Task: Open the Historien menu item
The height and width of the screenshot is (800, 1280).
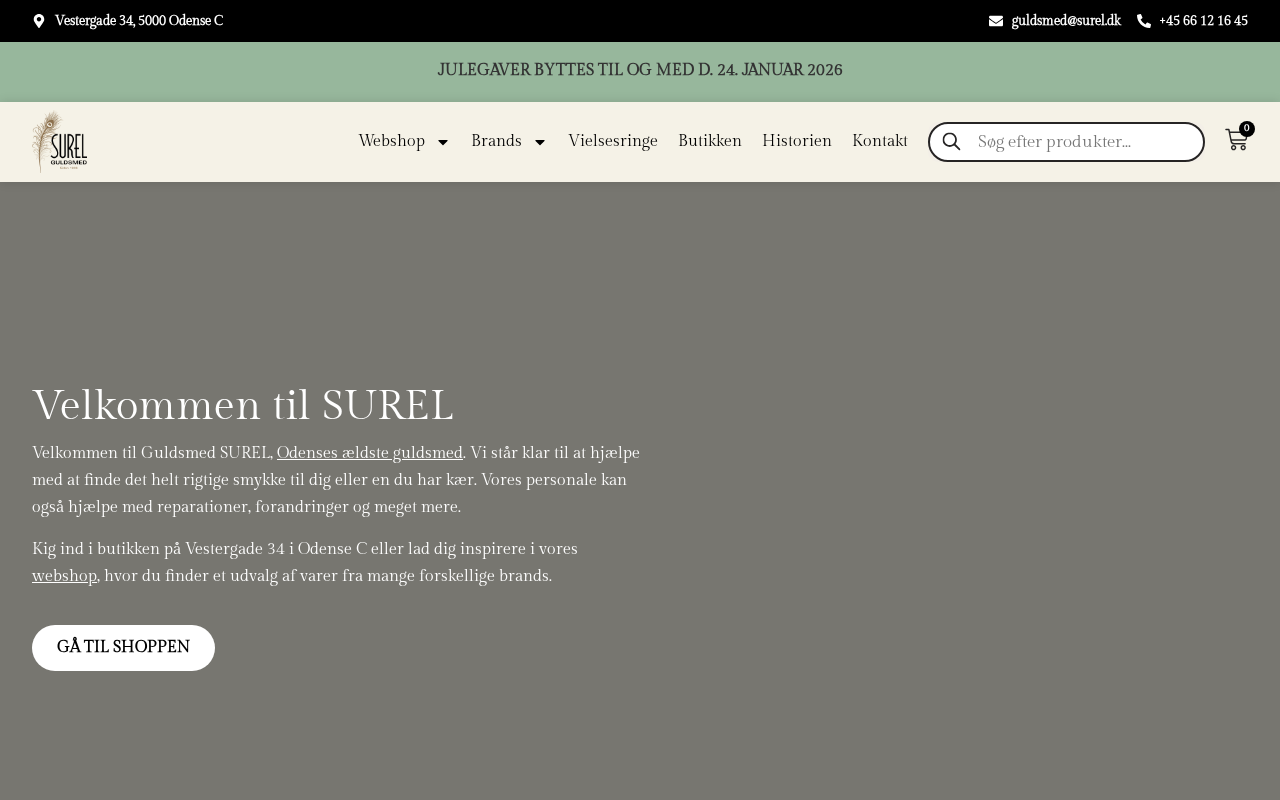Action: click(x=797, y=141)
